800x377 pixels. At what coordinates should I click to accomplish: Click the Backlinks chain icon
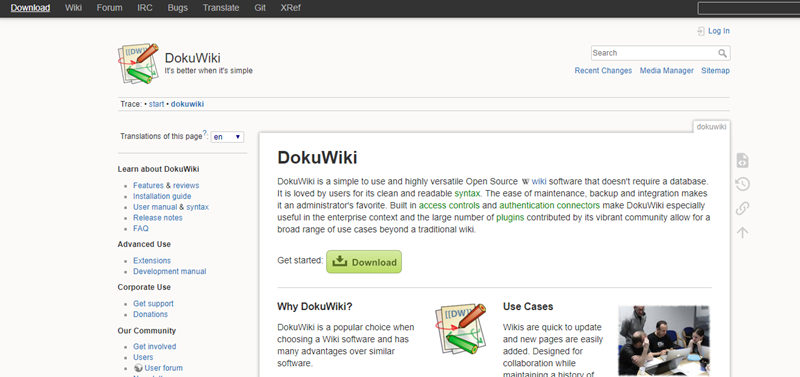(742, 208)
